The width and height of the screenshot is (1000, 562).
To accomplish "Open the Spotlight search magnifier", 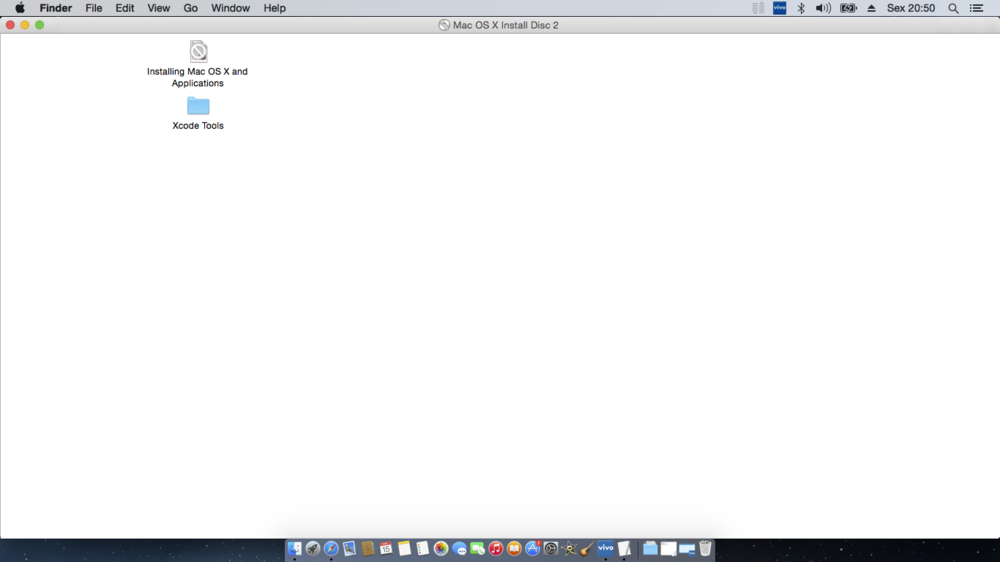I will pyautogui.click(x=953, y=8).
